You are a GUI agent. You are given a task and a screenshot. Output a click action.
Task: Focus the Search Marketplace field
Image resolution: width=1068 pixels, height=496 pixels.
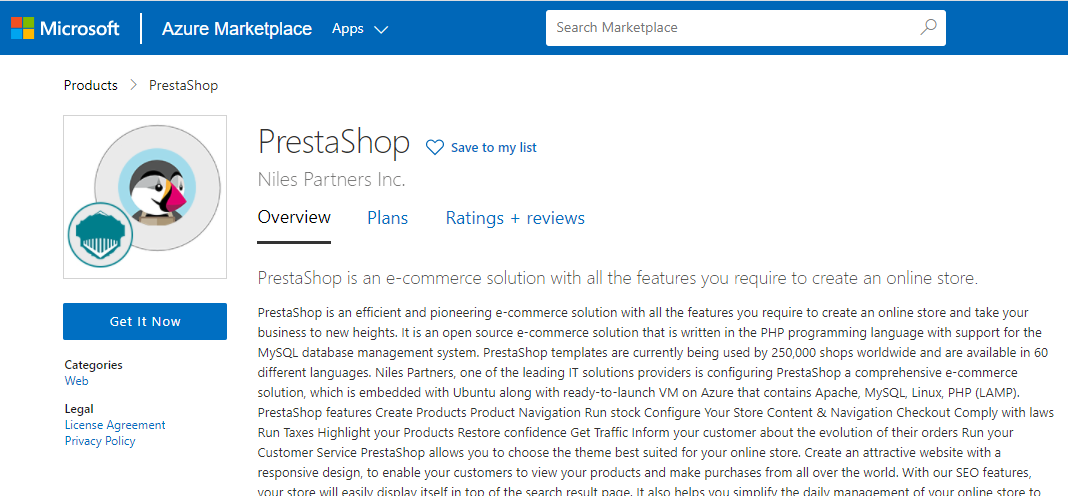pos(730,28)
